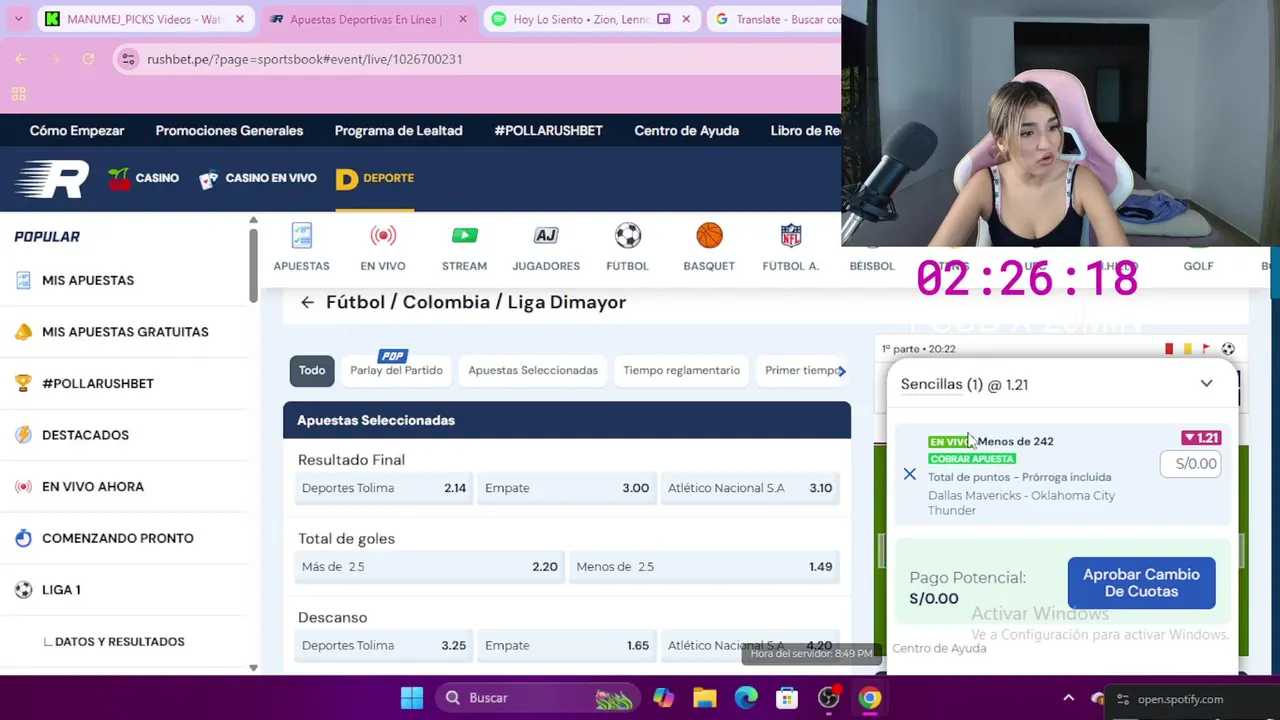This screenshot has height=720, width=1280.
Task: Switch to MANUMEJ_PICKS Videos browser tab
Action: (144, 19)
